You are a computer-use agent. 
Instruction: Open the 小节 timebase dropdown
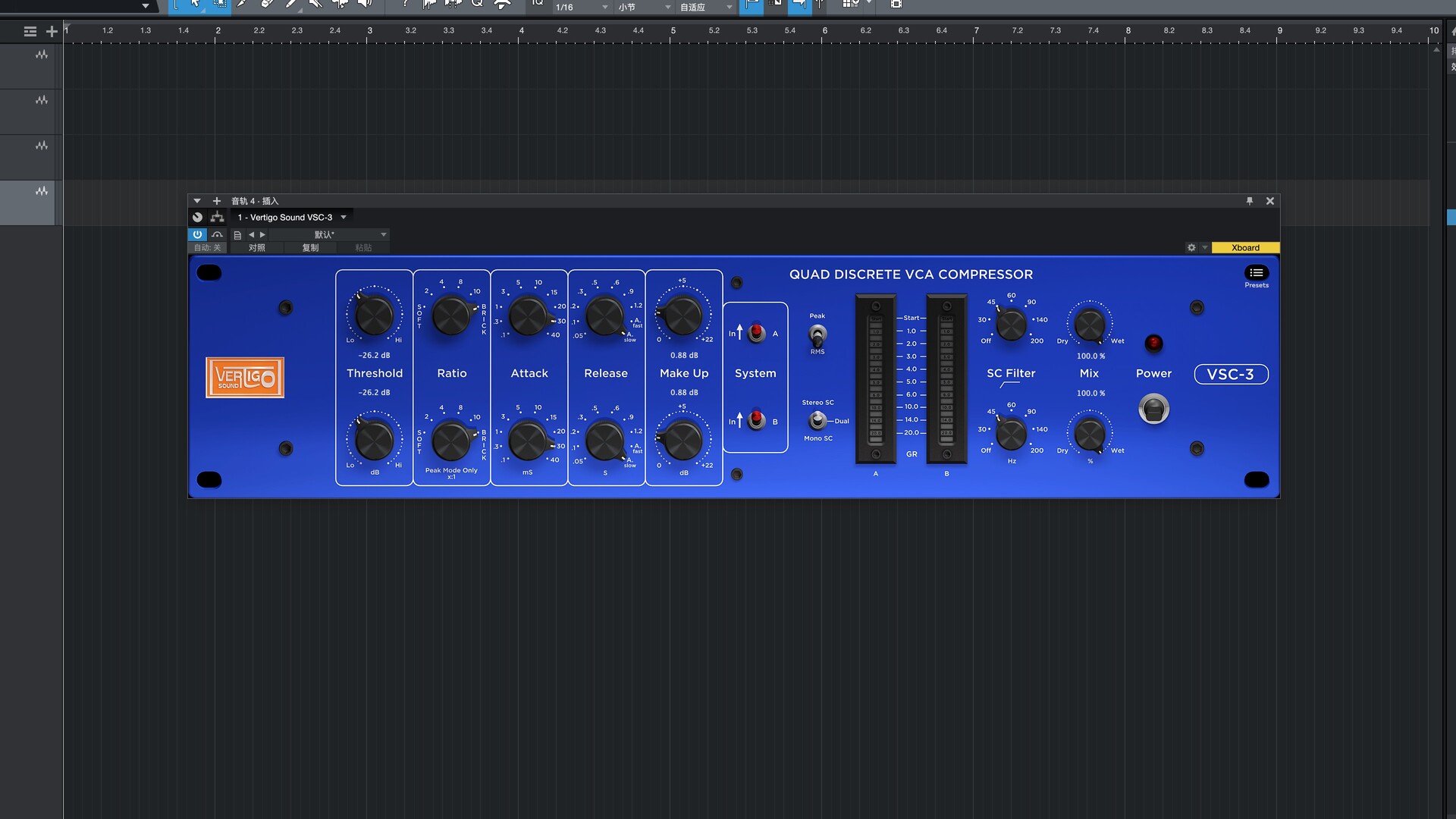[644, 7]
